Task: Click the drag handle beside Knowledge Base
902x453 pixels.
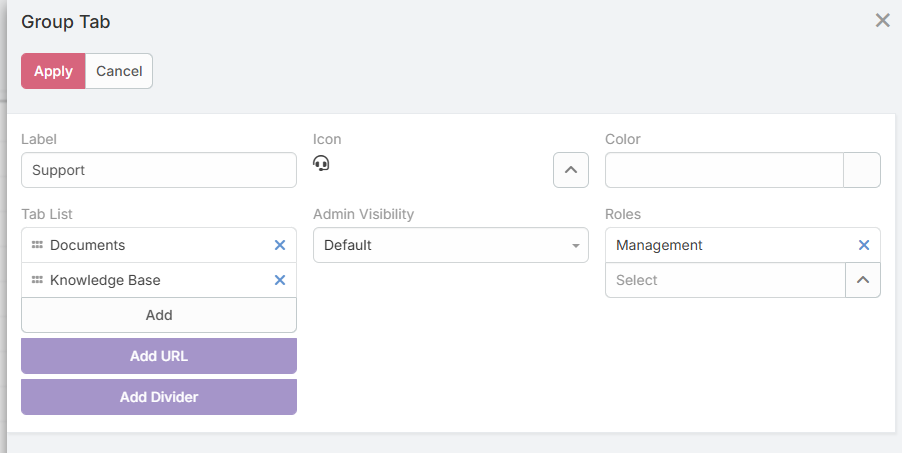Action: [x=37, y=280]
